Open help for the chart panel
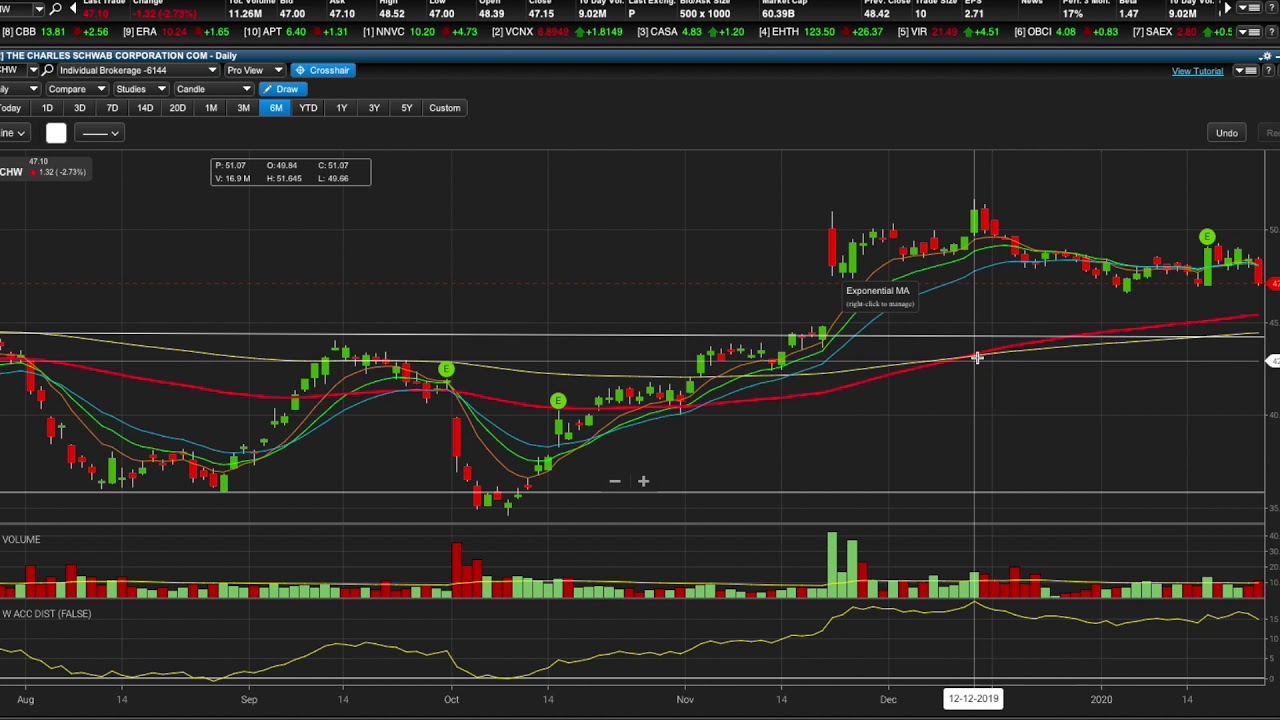This screenshot has width=1280, height=720. click(x=1268, y=71)
